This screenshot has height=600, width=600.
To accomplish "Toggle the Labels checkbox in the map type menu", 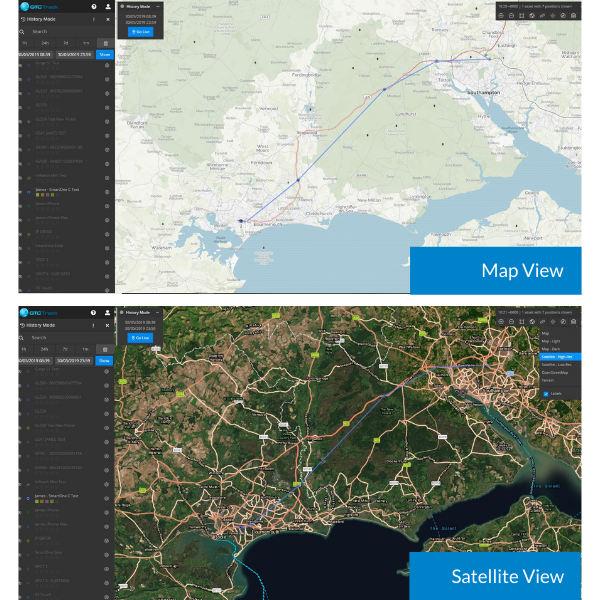I will 545,394.
